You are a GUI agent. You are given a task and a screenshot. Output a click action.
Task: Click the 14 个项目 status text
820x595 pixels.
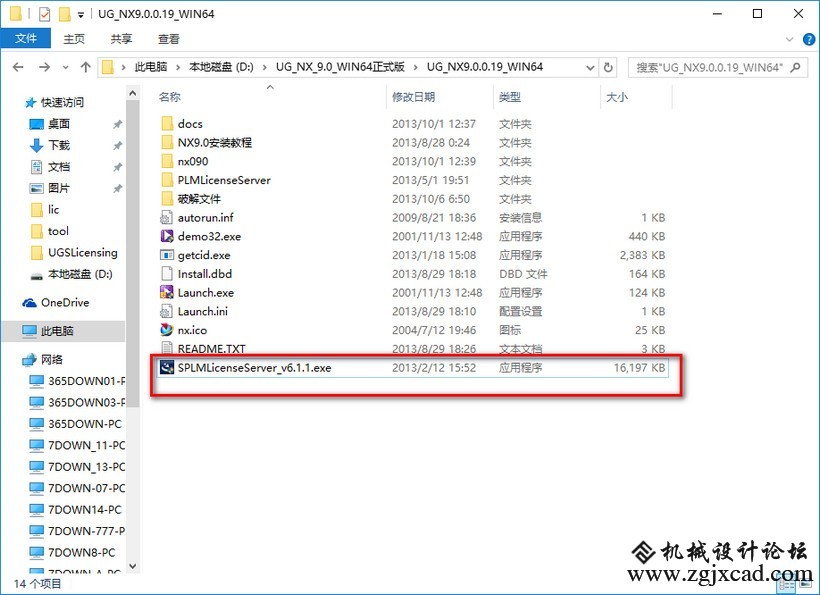point(37,583)
